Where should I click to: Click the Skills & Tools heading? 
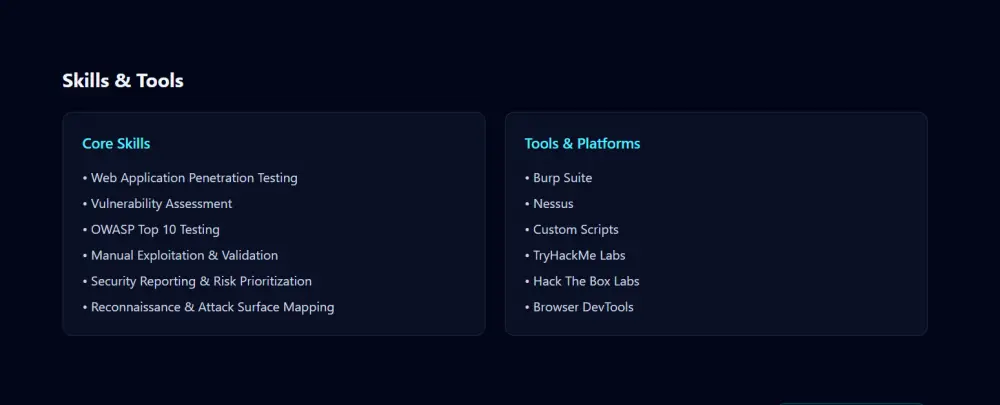pyautogui.click(x=123, y=80)
